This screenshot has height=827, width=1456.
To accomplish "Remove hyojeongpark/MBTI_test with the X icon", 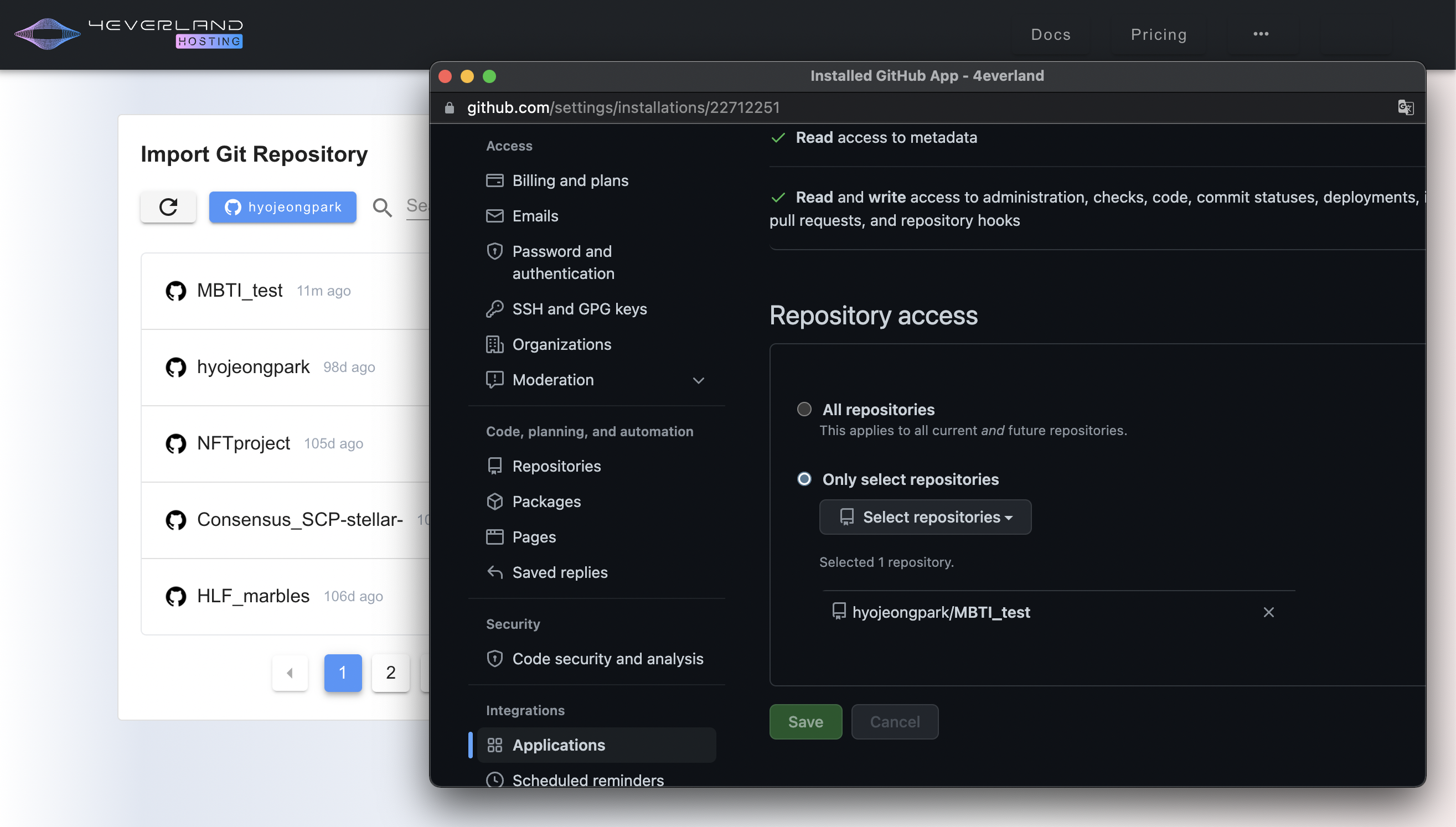I will point(1268,612).
